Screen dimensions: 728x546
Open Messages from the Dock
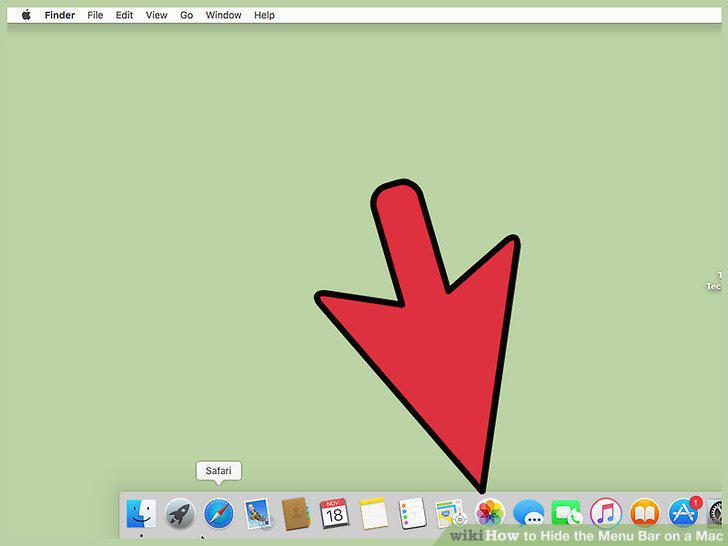[528, 514]
